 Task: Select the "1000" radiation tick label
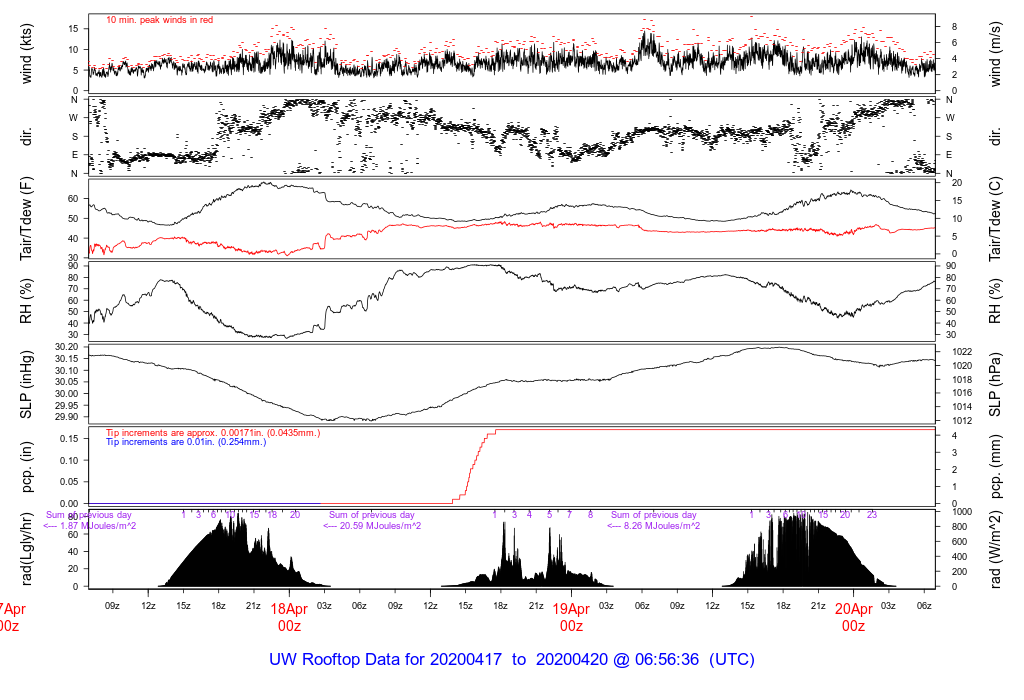tap(962, 512)
